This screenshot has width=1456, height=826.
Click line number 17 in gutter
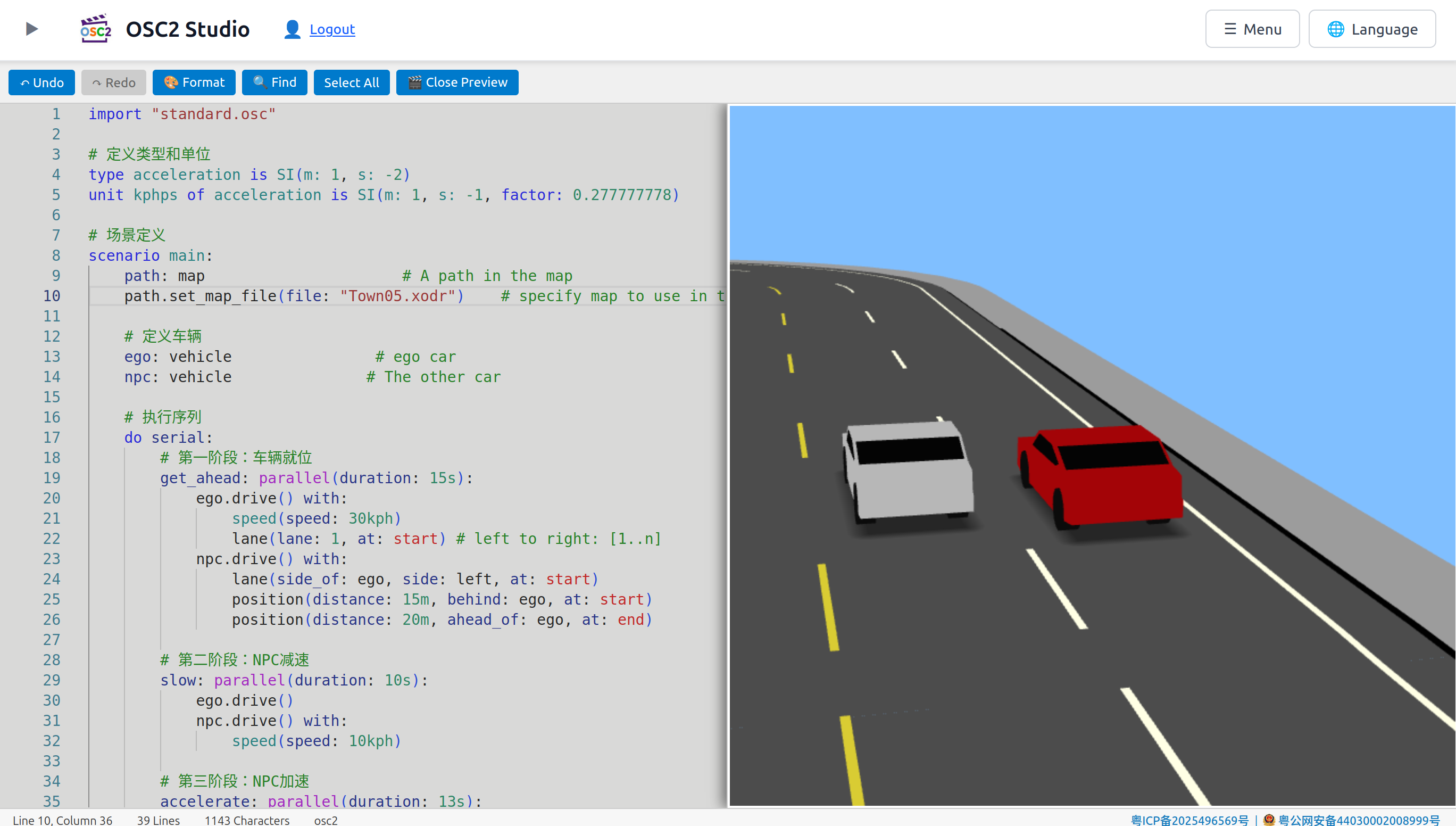tap(52, 437)
